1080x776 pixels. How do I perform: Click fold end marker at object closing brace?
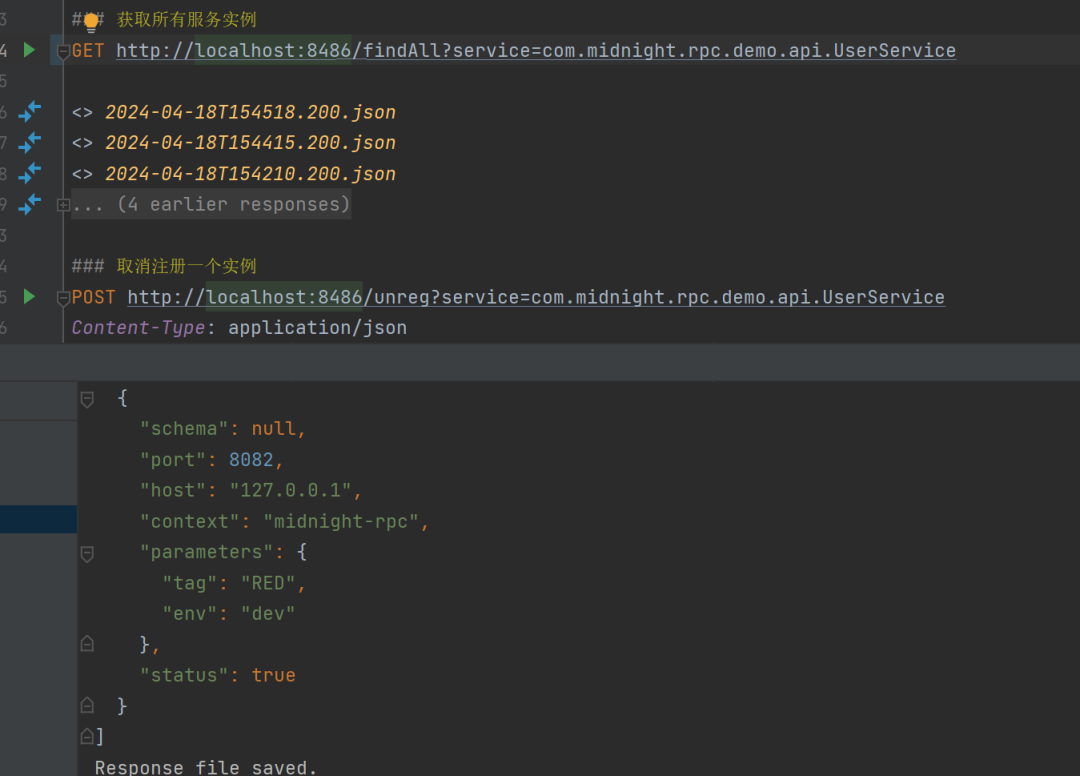pyautogui.click(x=87, y=705)
